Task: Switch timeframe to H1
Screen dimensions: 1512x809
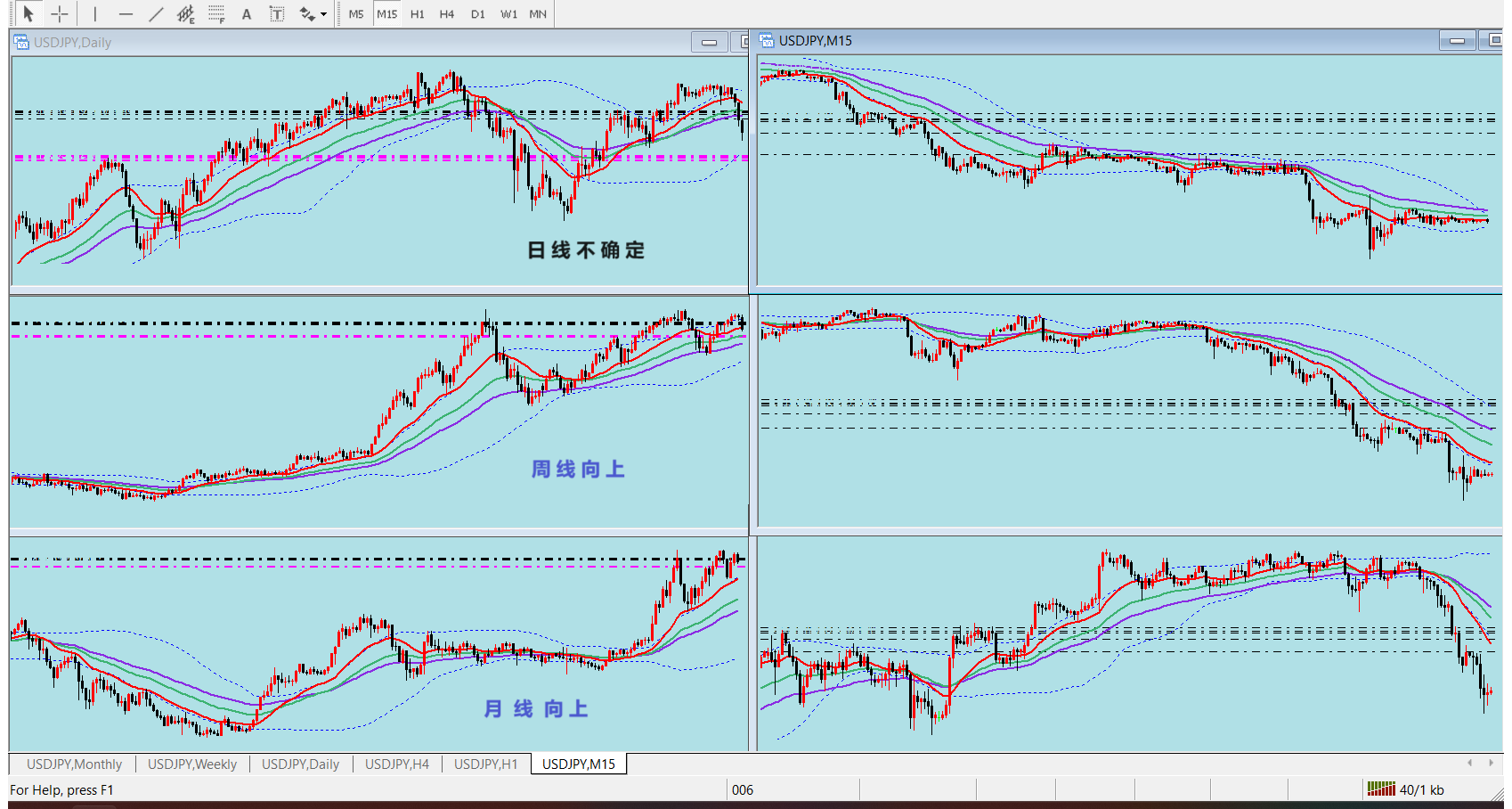Action: (418, 13)
